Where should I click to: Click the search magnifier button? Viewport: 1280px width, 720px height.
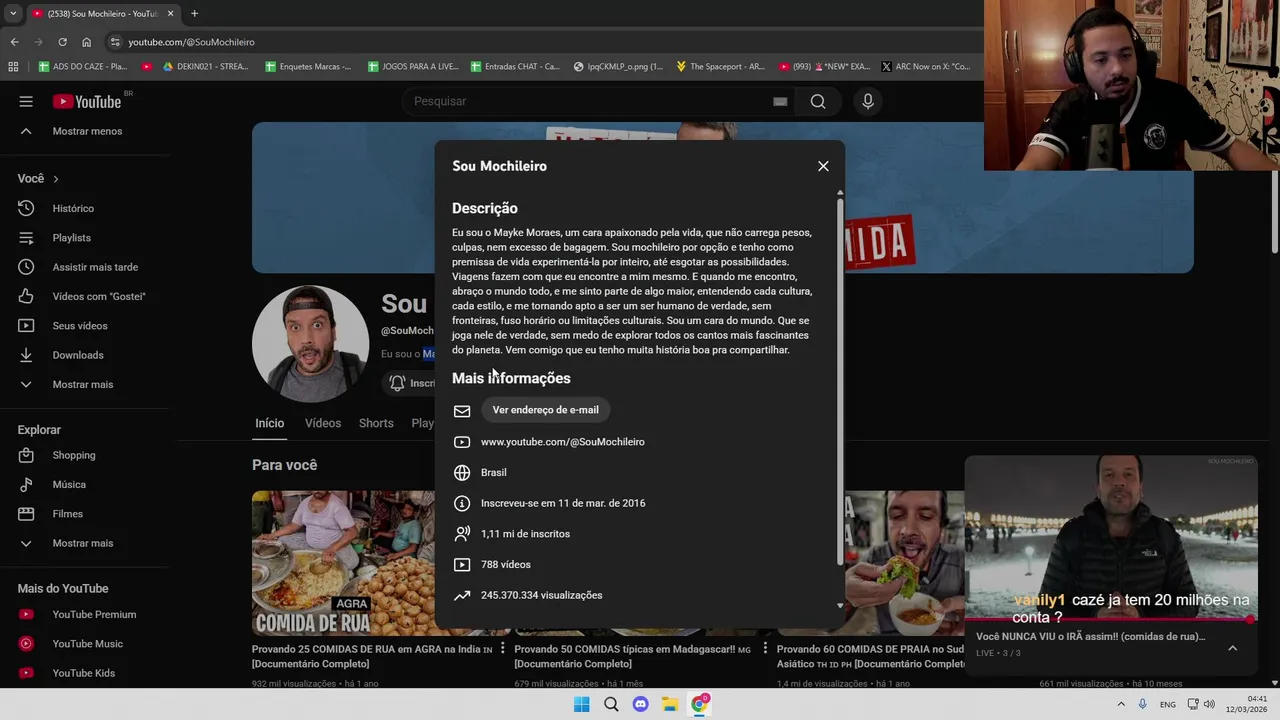pyautogui.click(x=818, y=101)
